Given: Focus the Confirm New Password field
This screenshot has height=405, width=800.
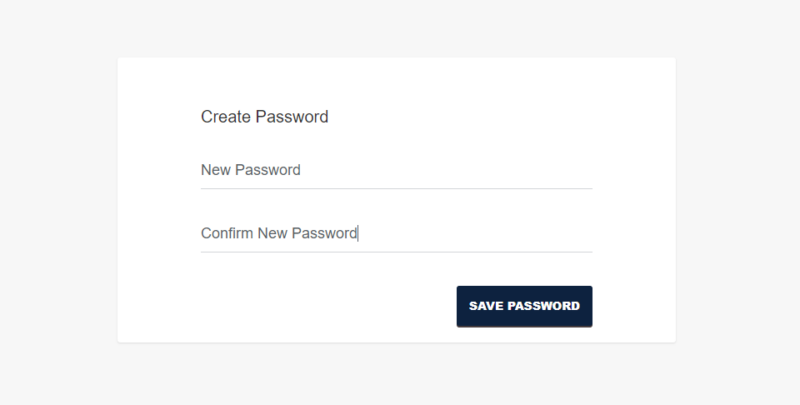Looking at the screenshot, I should 396,234.
